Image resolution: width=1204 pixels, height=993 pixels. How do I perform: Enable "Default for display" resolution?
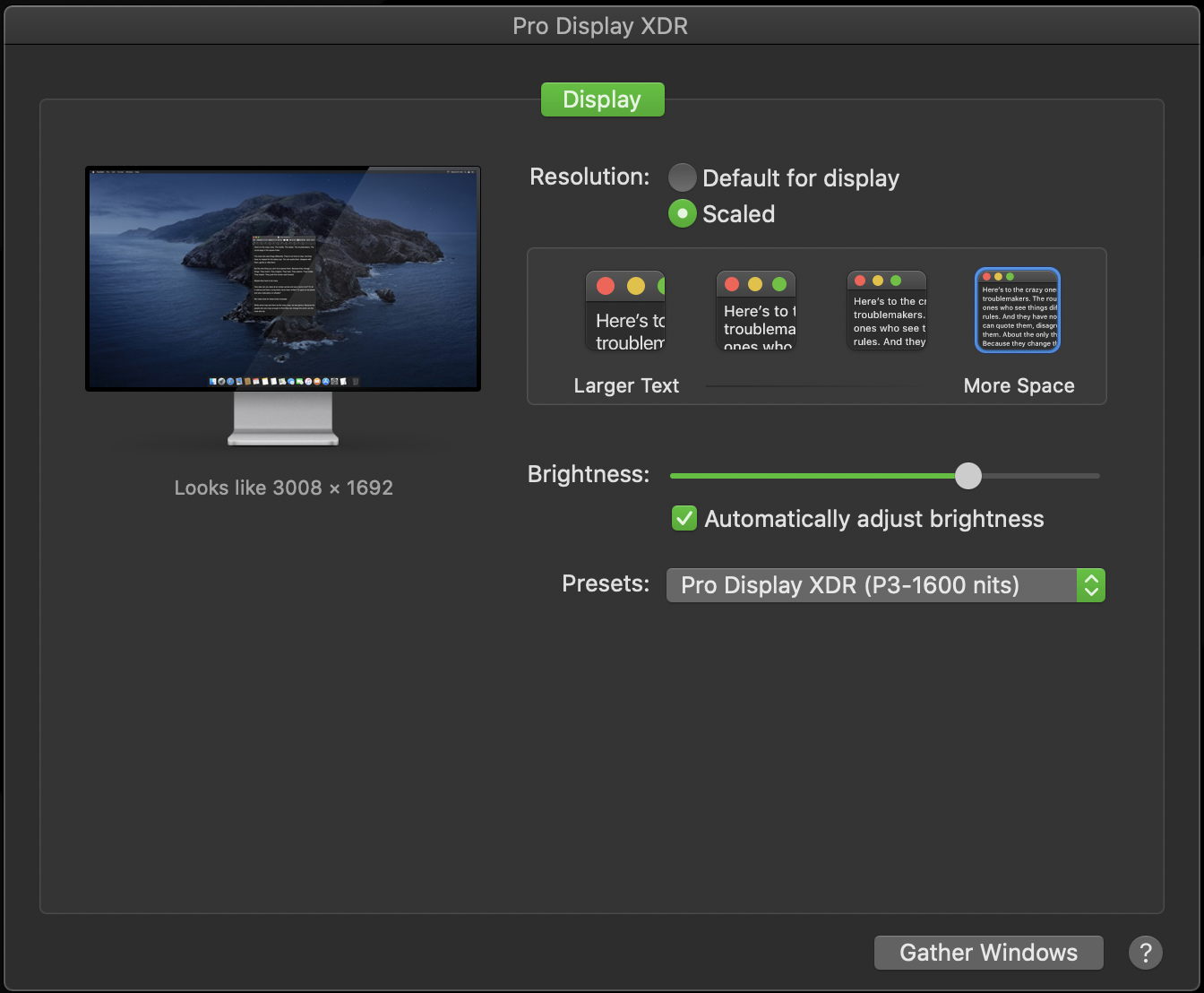coord(683,177)
